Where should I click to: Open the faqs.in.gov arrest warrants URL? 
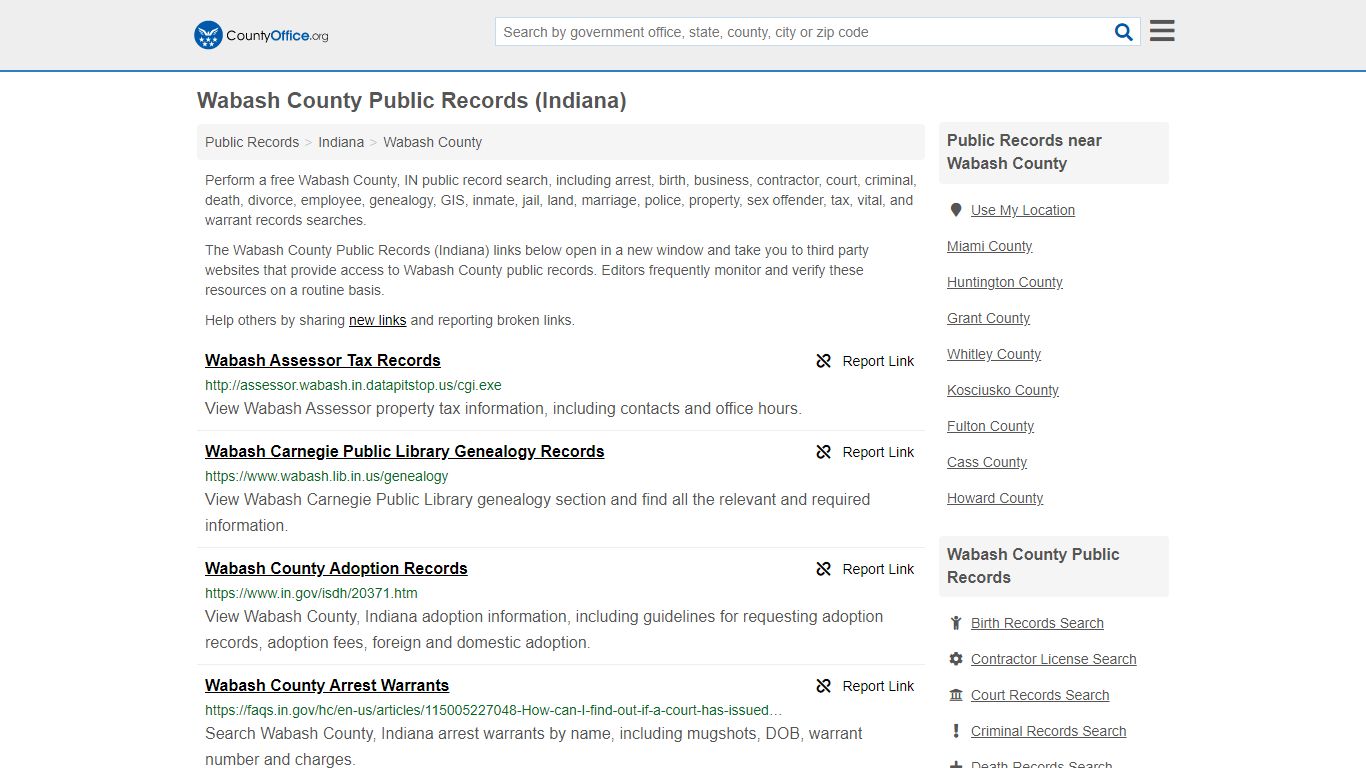[494, 710]
